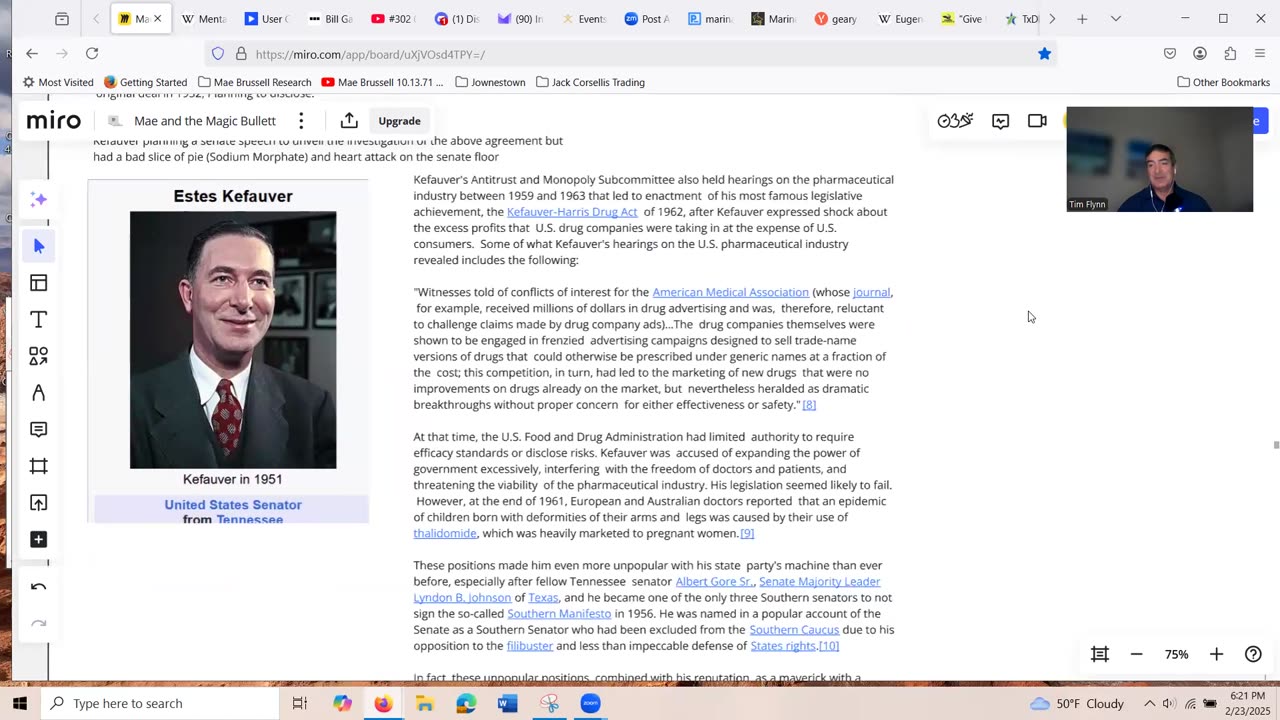Zoom in with the plus button
Screen dimensions: 1280x720
click(1216, 654)
